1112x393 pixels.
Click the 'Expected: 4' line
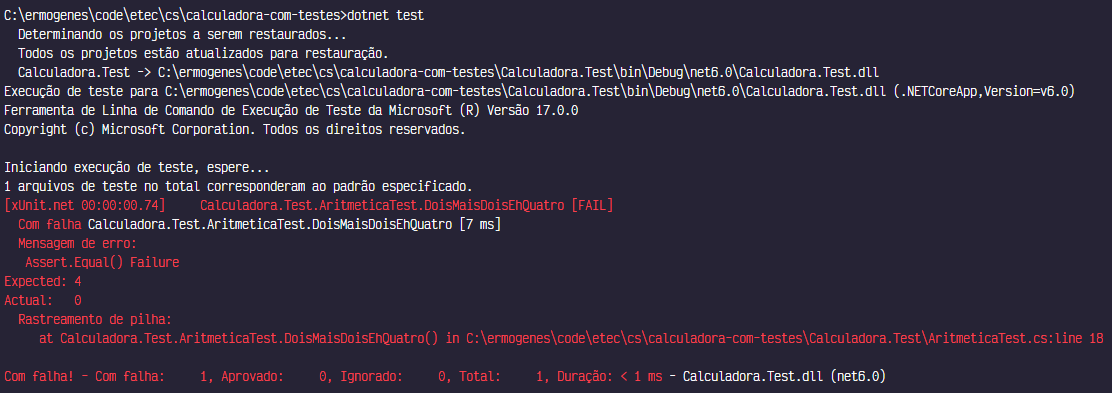(43, 282)
